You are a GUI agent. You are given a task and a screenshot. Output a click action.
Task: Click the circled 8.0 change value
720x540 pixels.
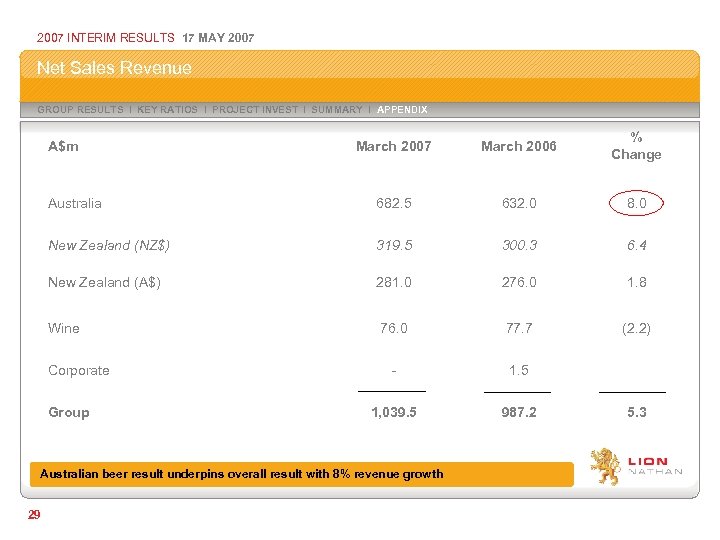[x=636, y=203]
